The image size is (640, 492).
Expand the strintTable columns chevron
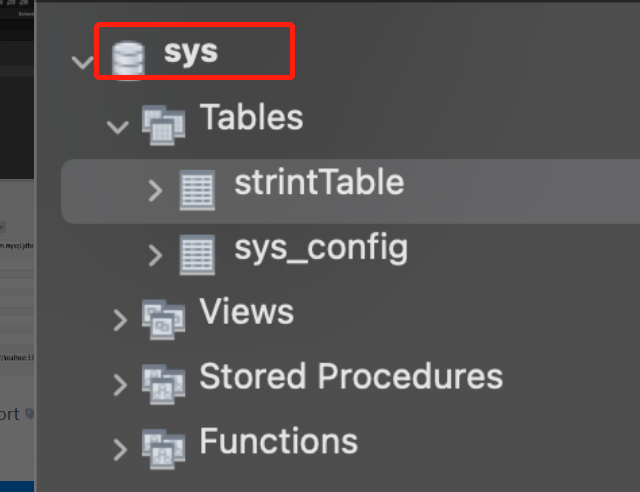[x=155, y=190]
